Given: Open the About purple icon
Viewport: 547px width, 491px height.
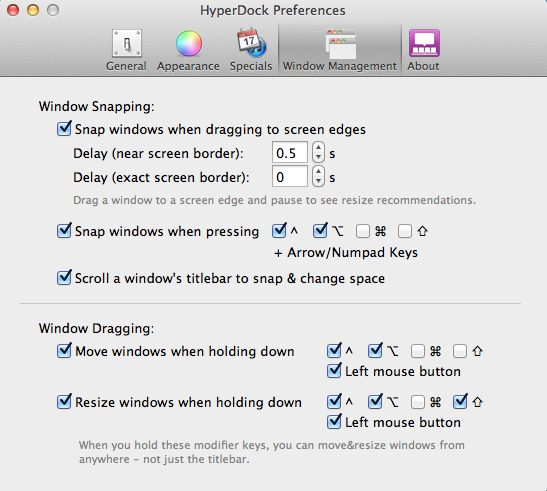Looking at the screenshot, I should point(424,43).
